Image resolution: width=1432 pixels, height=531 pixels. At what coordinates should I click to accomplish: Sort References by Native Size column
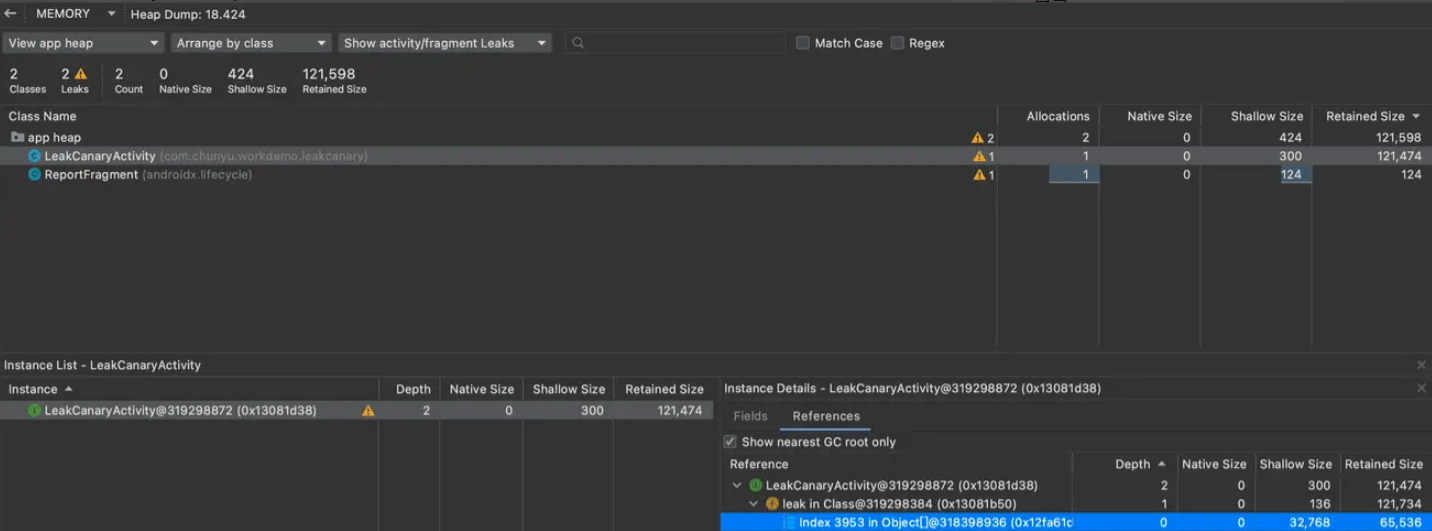[1213, 464]
